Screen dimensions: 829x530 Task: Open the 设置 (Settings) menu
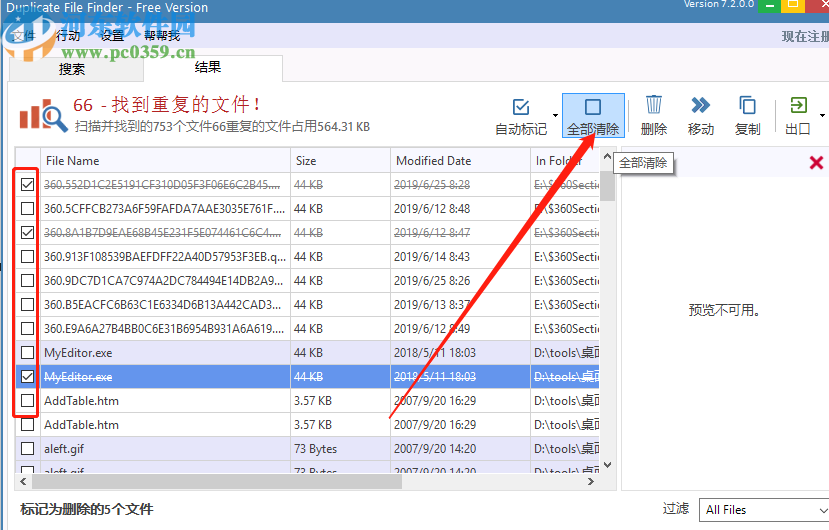112,36
